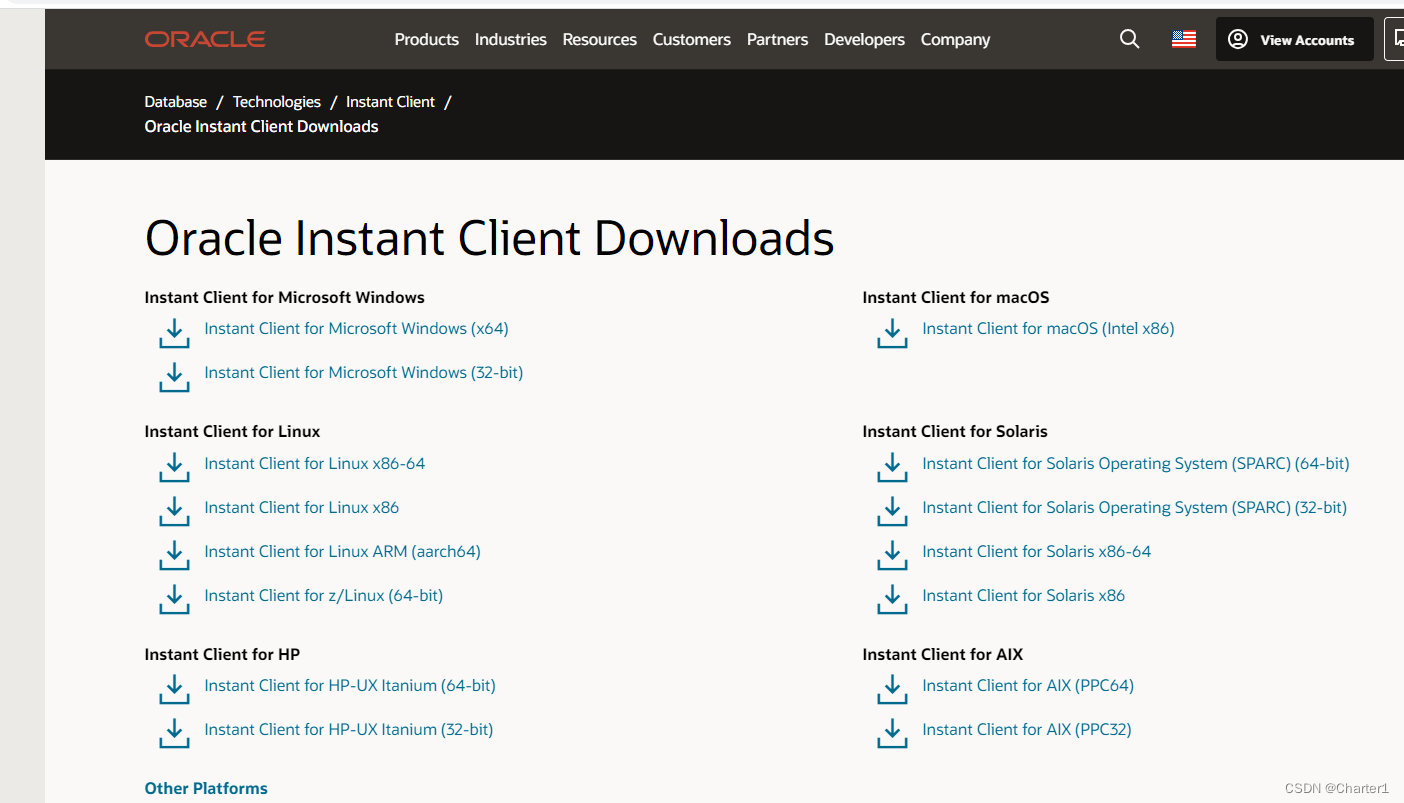The width and height of the screenshot is (1404, 803).
Task: Click the download icon for macOS (Intel x86)
Action: pyautogui.click(x=892, y=333)
